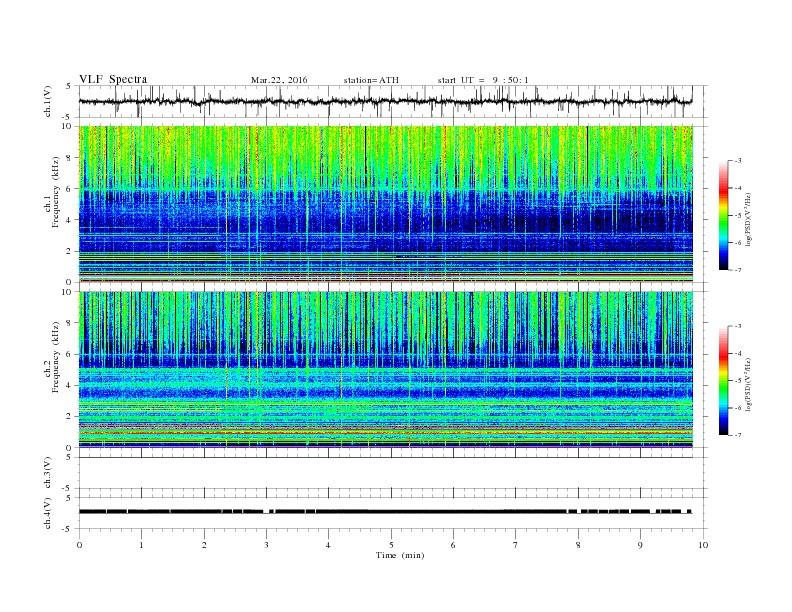Click time axis tick label "7"
This screenshot has height=612, width=792.
coord(516,545)
